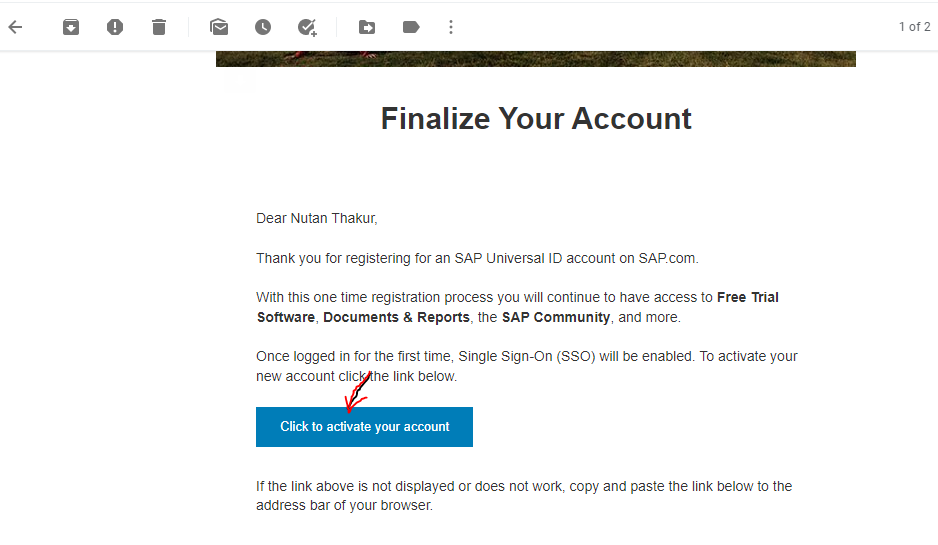Click the Finalize Your Account heading
The image size is (938, 545).
point(536,118)
